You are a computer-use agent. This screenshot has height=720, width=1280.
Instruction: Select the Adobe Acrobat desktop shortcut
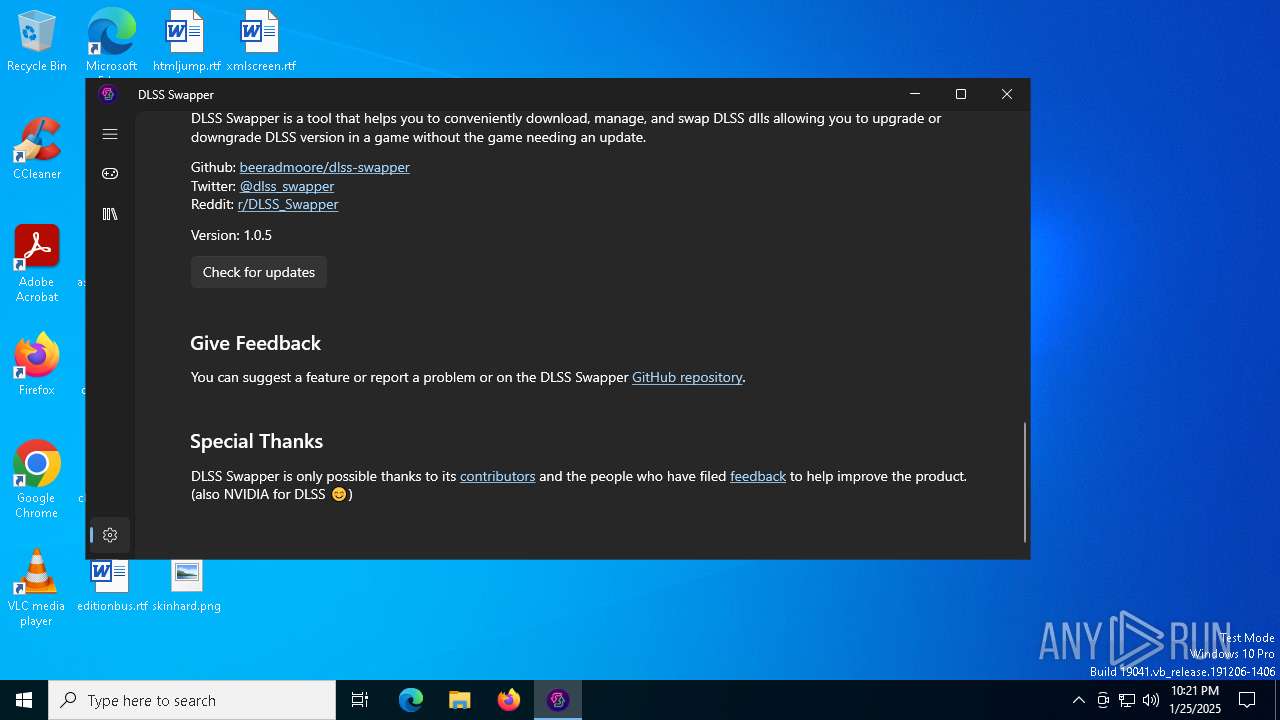tap(37, 264)
